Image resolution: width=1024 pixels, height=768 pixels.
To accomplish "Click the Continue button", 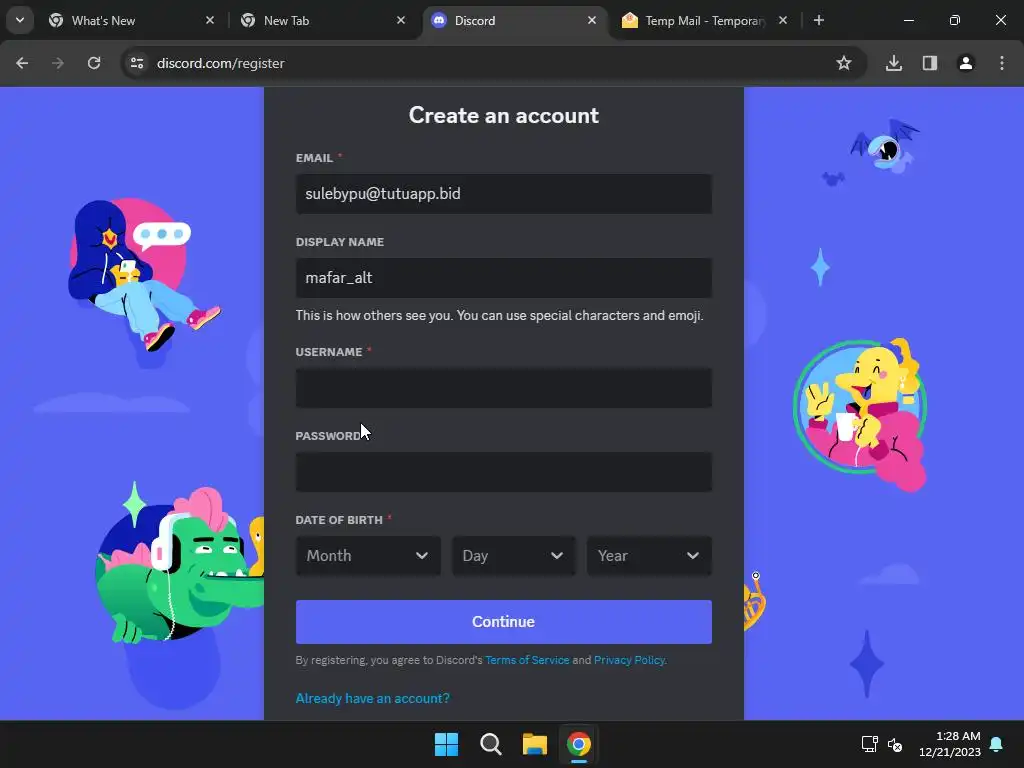I will coord(504,622).
